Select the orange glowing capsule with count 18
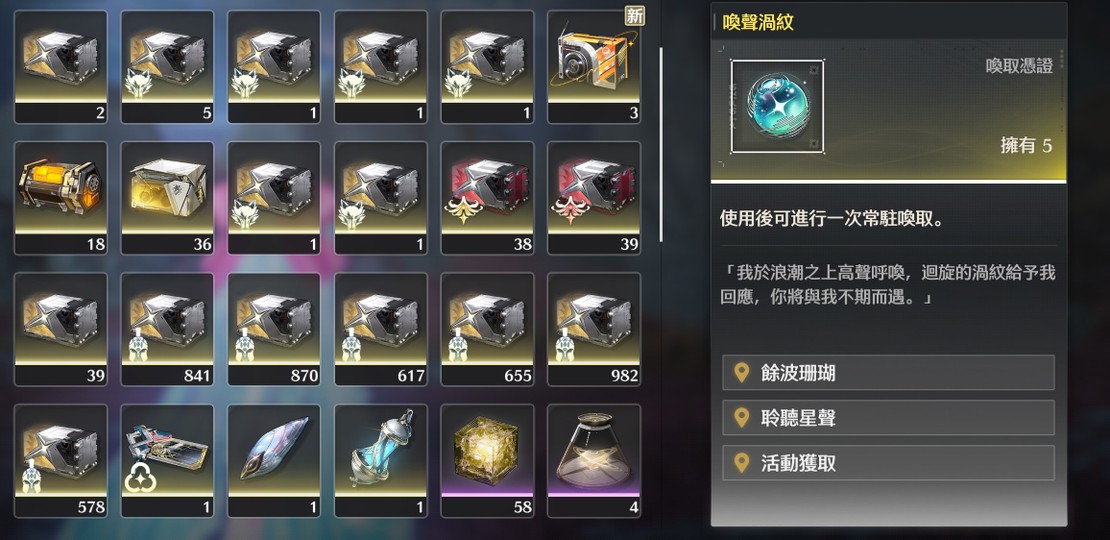This screenshot has height=540, width=1110. click(x=61, y=198)
